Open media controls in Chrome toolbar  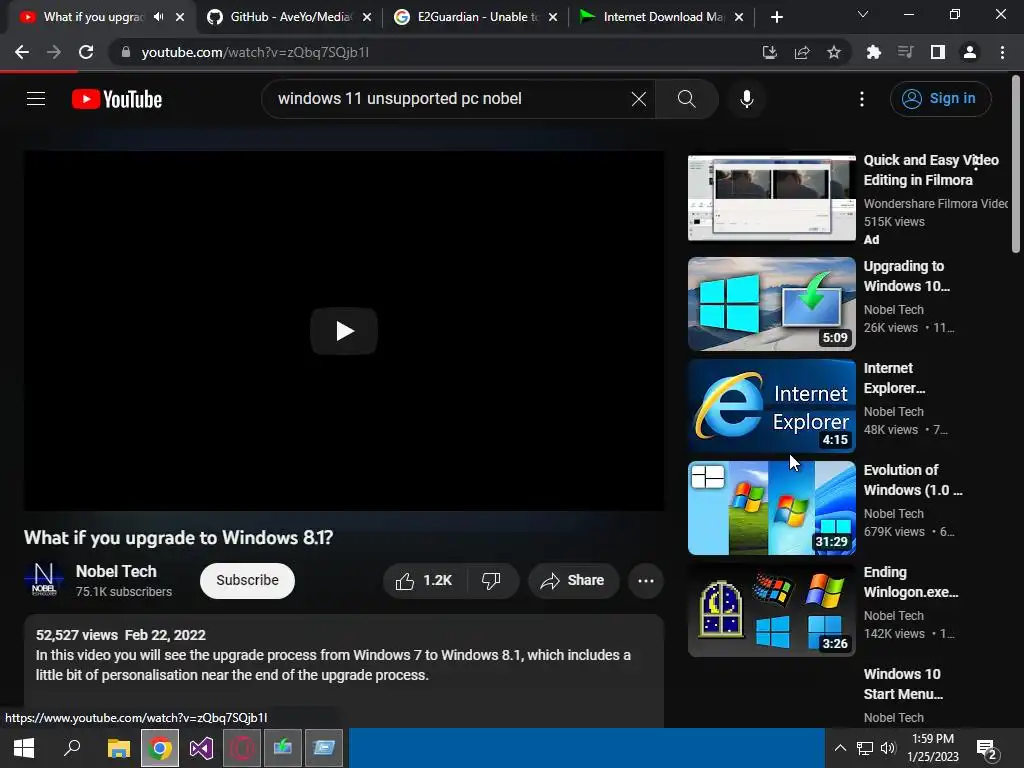[906, 52]
